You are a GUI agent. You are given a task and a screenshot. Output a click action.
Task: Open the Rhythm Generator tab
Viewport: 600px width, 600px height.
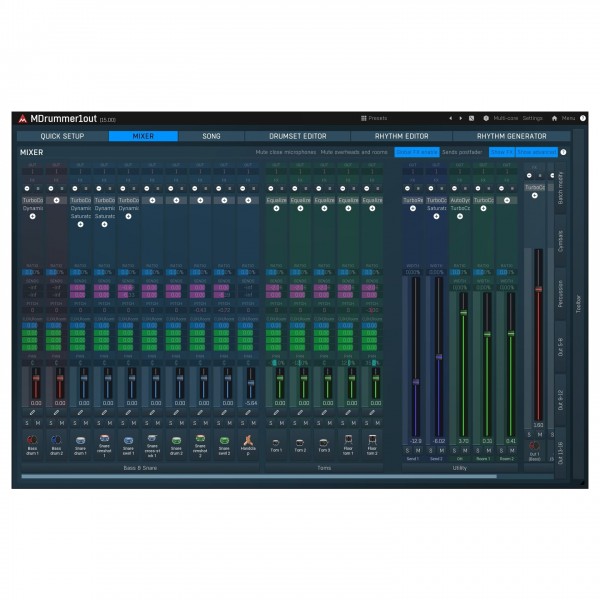click(x=511, y=136)
